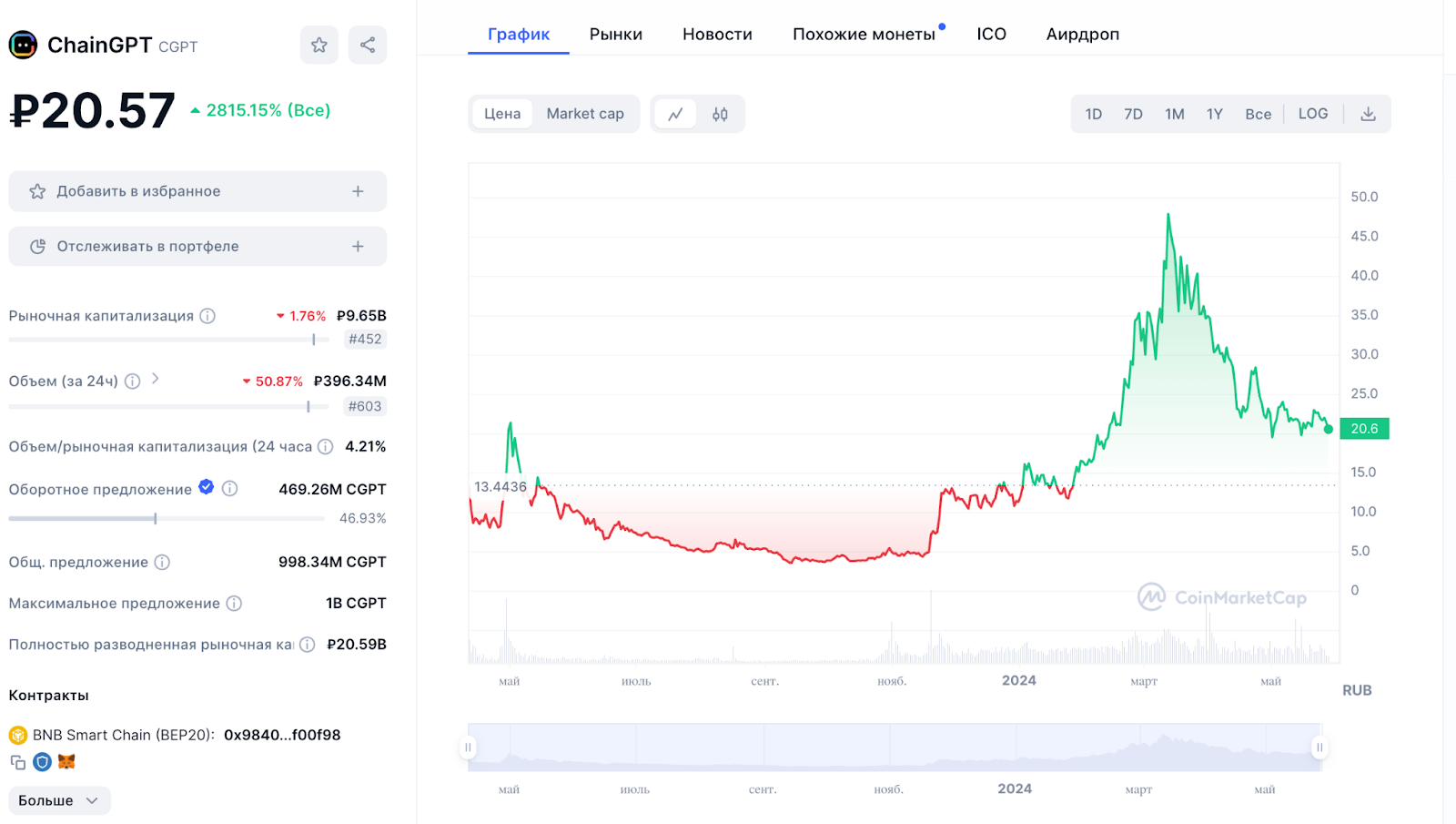Click plus icon on Отслеживать в портфеле

click(358, 247)
